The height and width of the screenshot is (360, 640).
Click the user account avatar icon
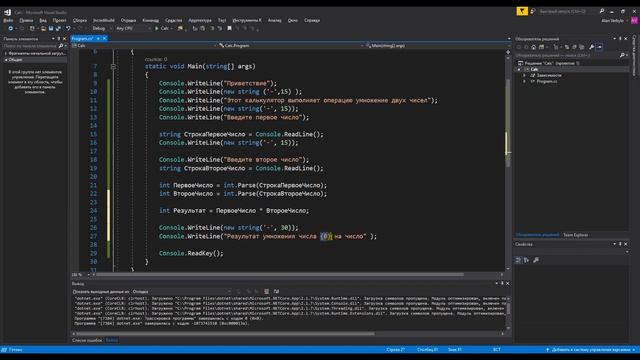point(634,20)
